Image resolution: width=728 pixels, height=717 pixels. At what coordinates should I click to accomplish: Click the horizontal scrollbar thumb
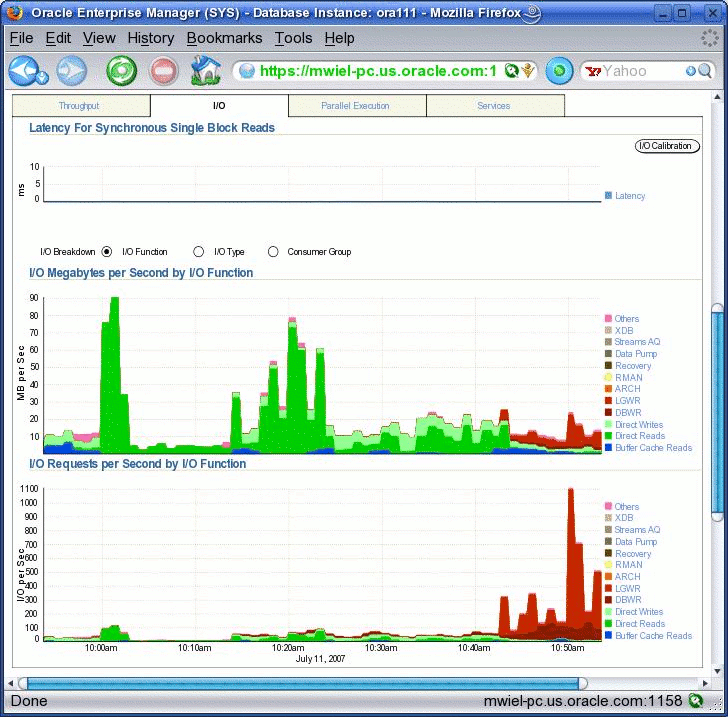point(303,683)
